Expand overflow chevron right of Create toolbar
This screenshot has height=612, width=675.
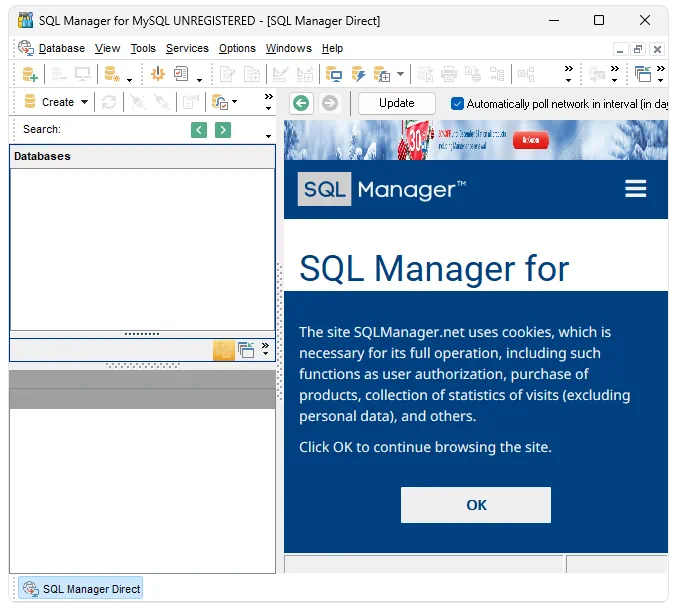(268, 102)
